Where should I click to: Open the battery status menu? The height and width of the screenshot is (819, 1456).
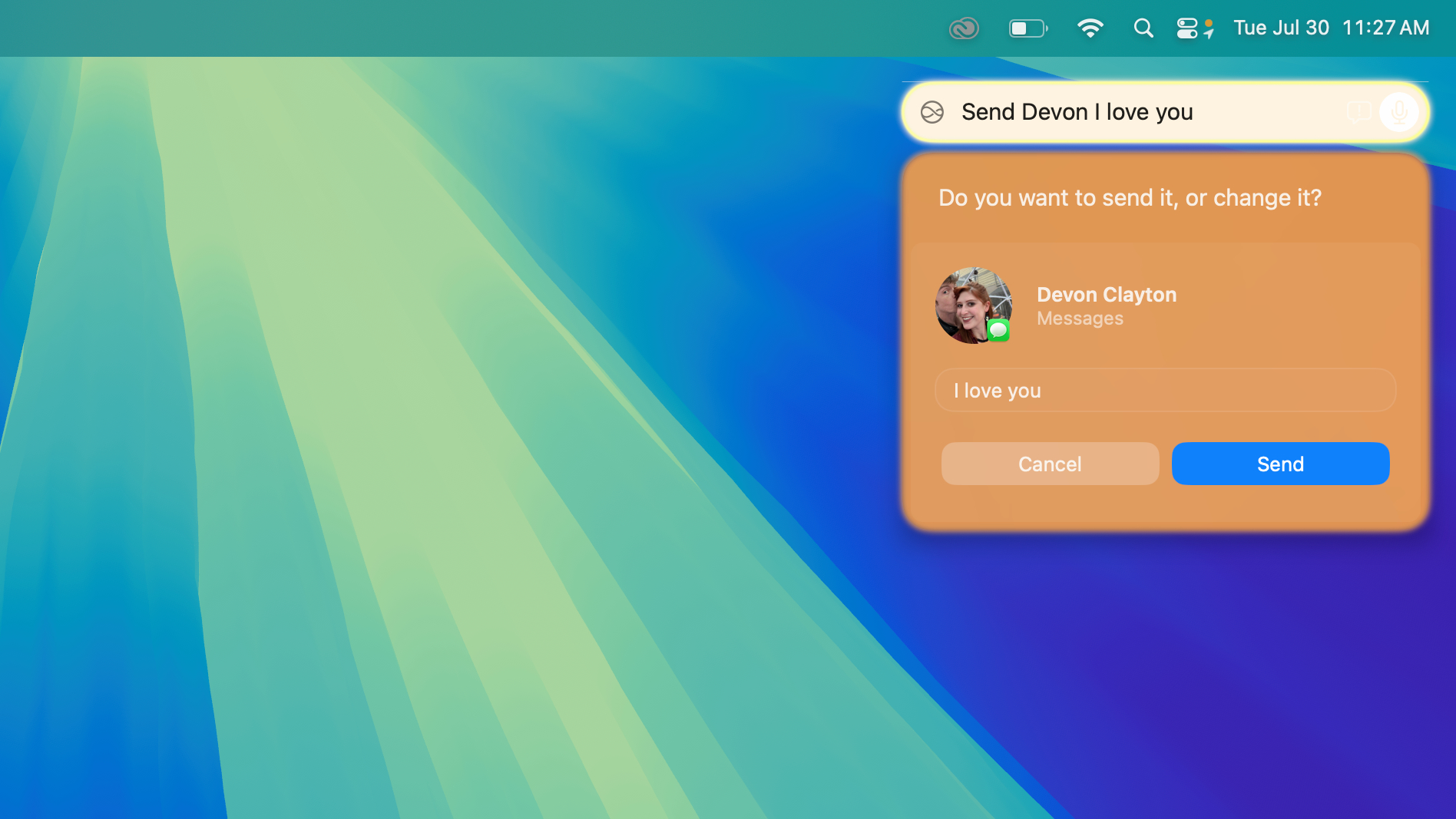pos(1028,28)
